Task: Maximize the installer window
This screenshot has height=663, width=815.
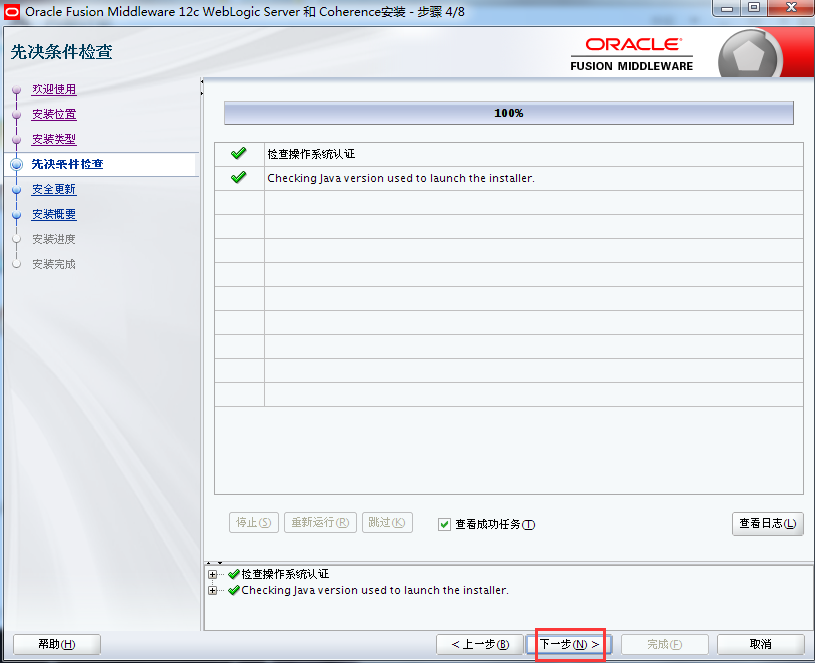Action: pyautogui.click(x=754, y=8)
